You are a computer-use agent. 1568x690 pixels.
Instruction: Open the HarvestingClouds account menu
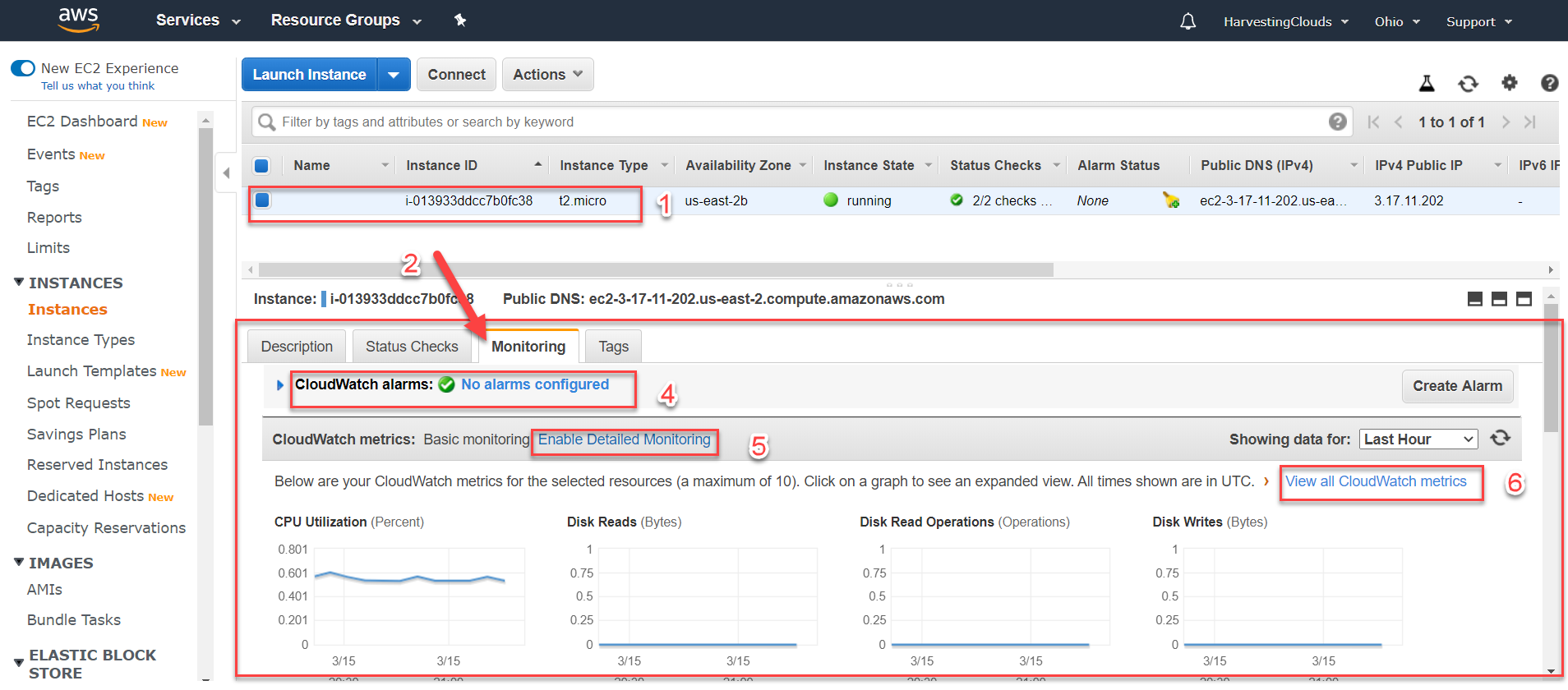tap(1285, 22)
